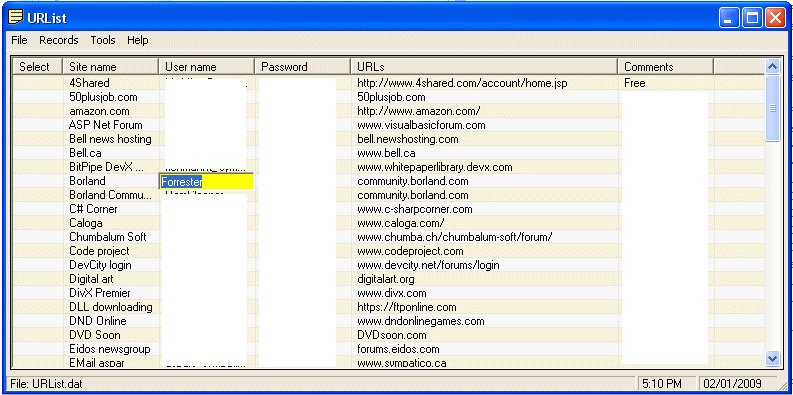The image size is (793, 395).
Task: Click the scrollbar down arrow
Action: [x=772, y=358]
